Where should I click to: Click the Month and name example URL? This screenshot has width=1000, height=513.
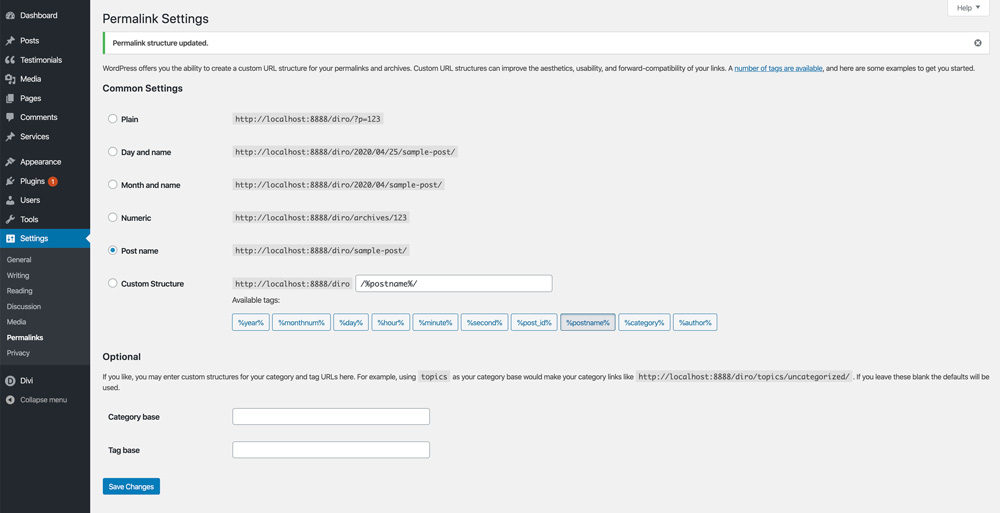(x=338, y=184)
